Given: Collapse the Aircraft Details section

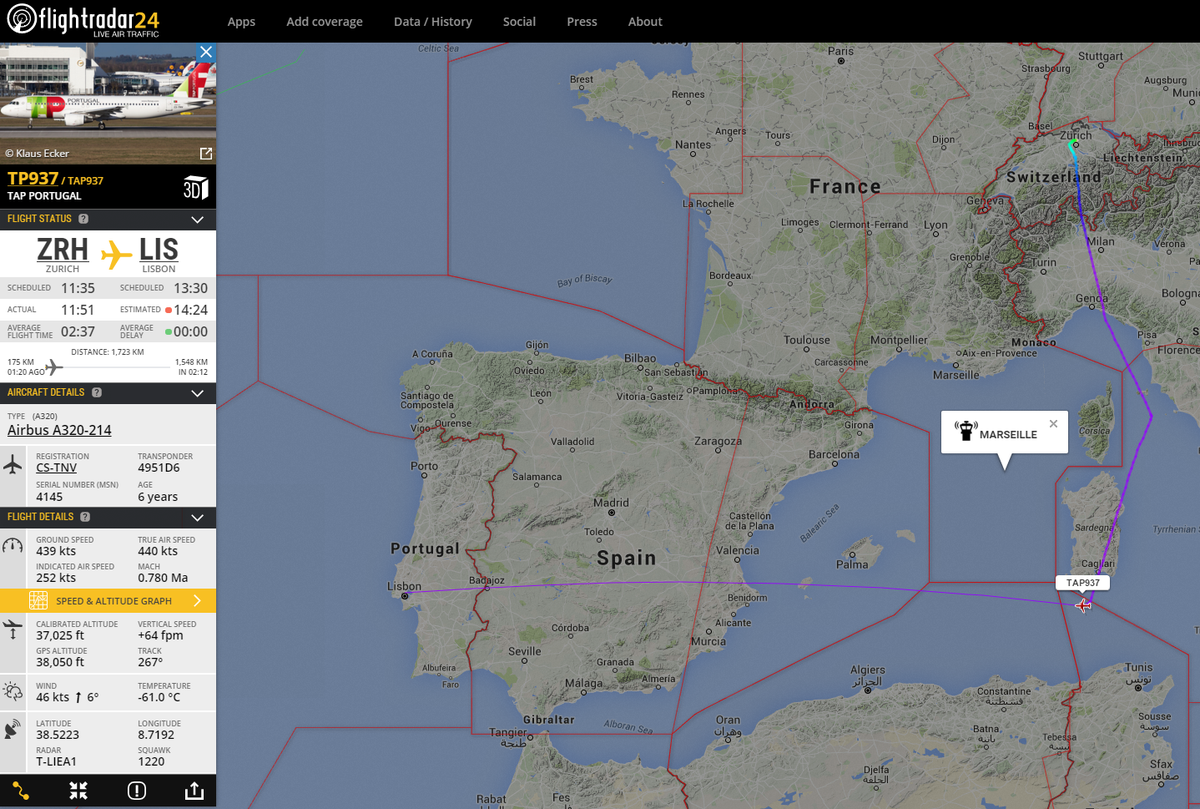Looking at the screenshot, I should [197, 393].
